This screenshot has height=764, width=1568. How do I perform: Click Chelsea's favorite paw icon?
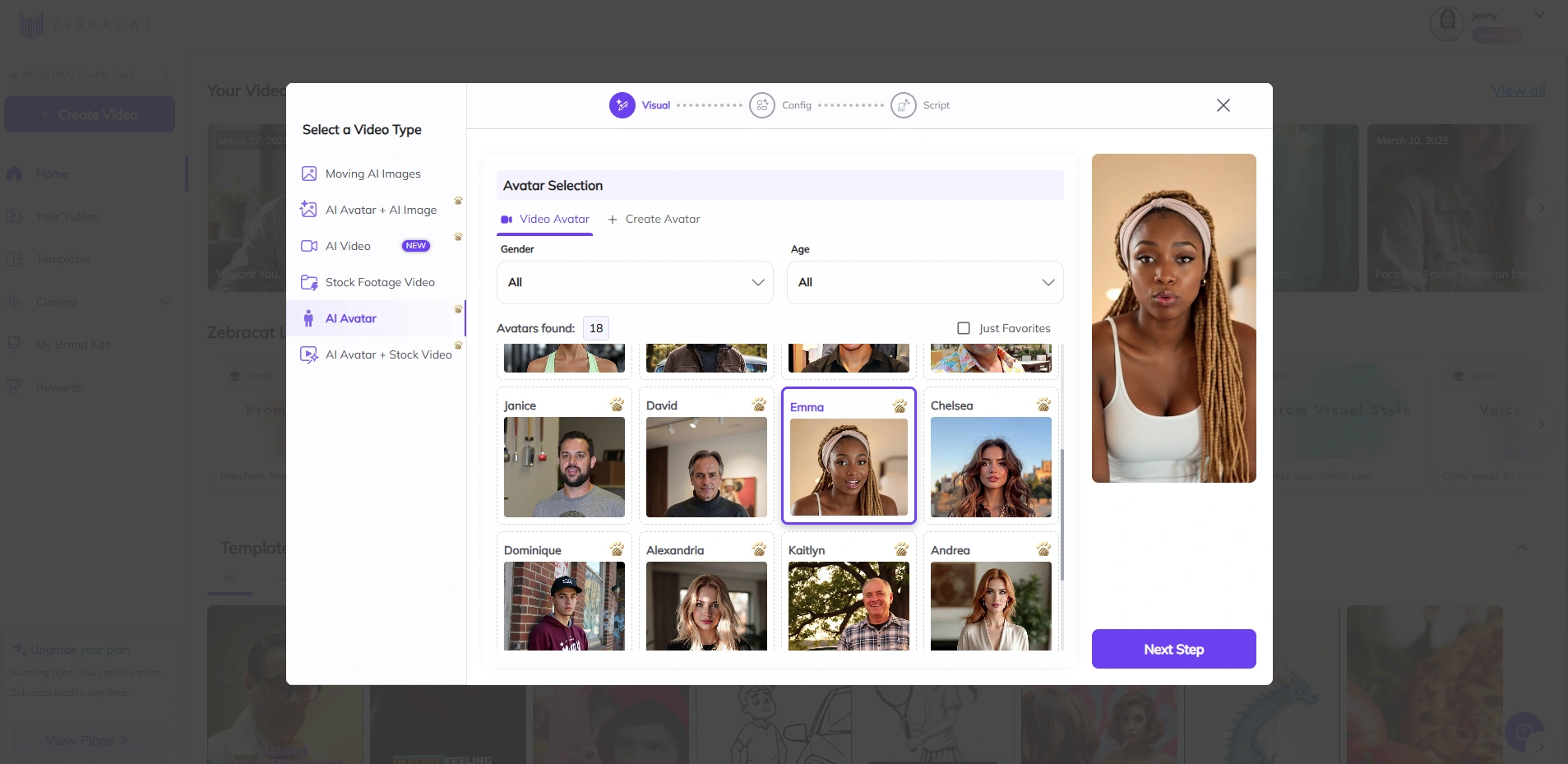coord(1043,405)
